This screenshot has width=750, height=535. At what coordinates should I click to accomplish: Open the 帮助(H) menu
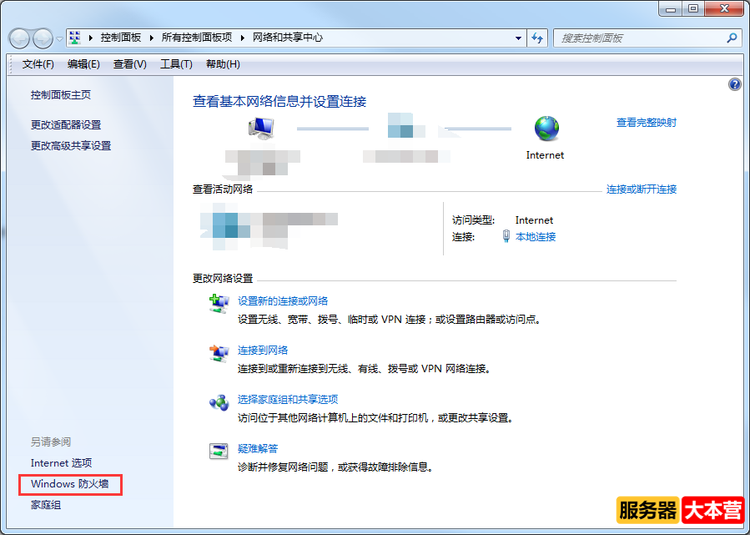point(222,64)
